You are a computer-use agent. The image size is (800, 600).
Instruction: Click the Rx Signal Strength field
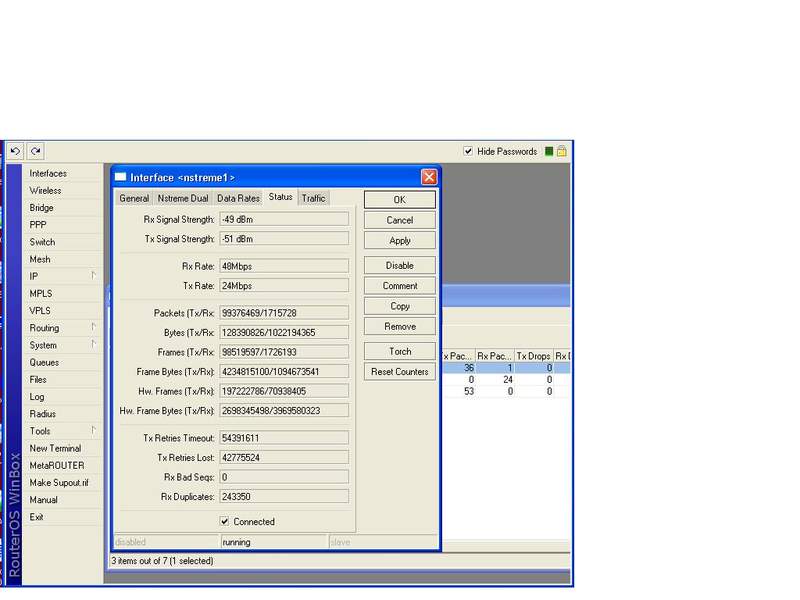(284, 219)
